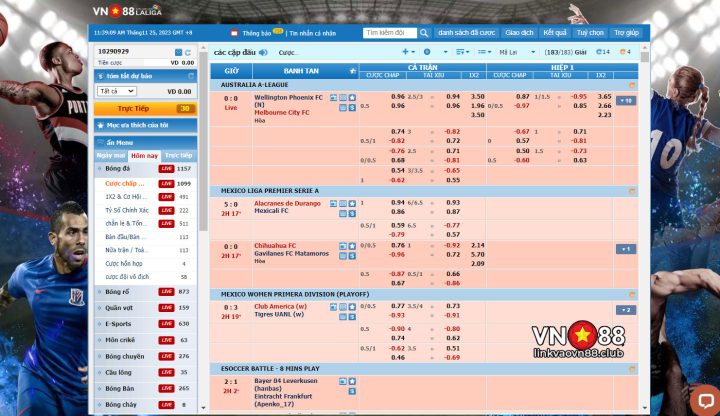Expand more bets +10 for Wellington Phoenix
Screen dimensions: 720x416
626,101
